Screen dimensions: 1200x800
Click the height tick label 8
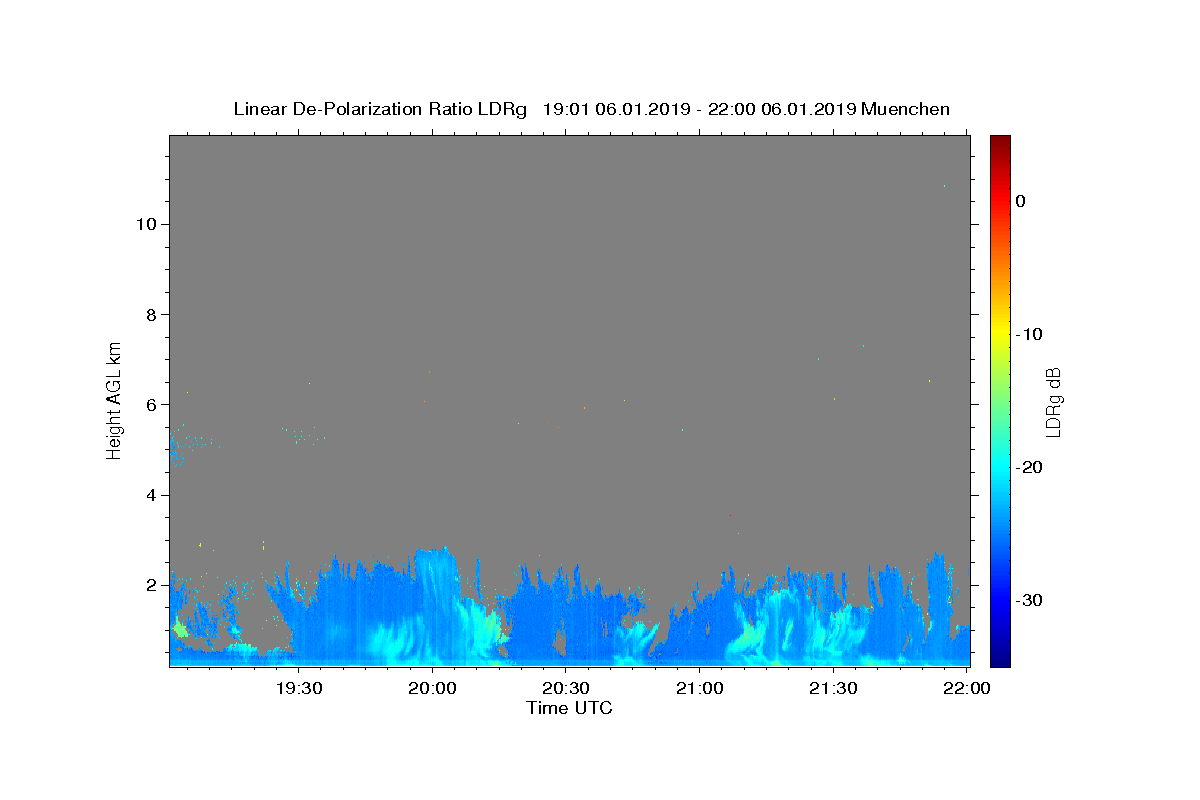tap(151, 314)
